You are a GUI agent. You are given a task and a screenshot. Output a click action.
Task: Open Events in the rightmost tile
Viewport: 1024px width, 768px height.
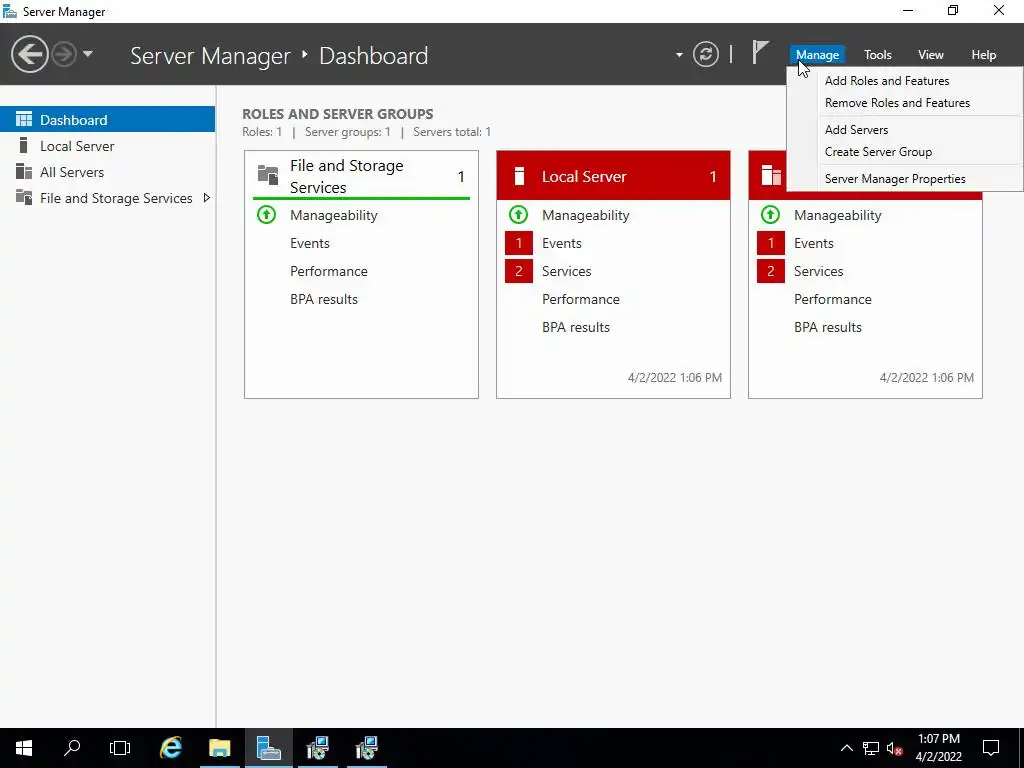[x=814, y=244]
